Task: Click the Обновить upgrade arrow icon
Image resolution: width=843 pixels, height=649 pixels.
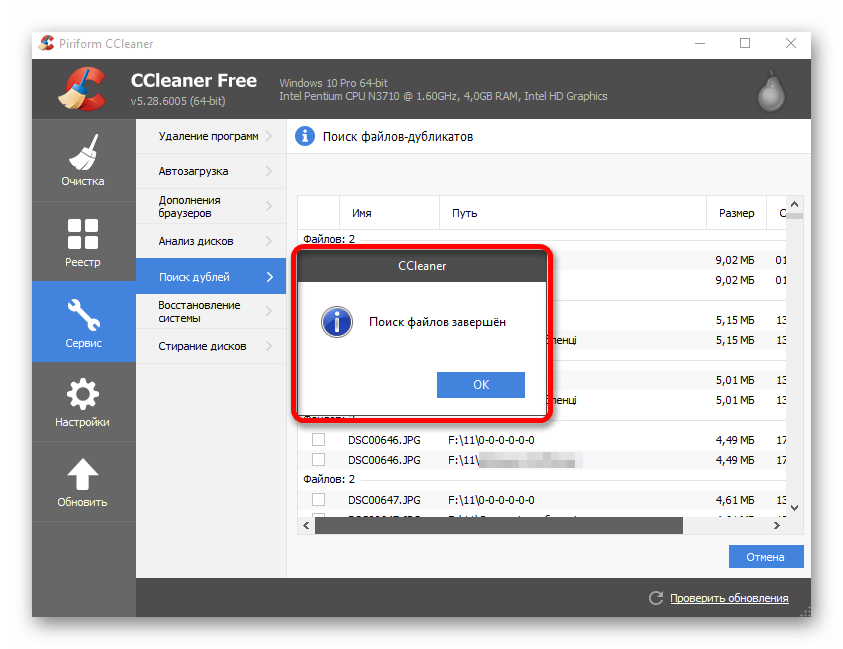Action: [x=83, y=474]
